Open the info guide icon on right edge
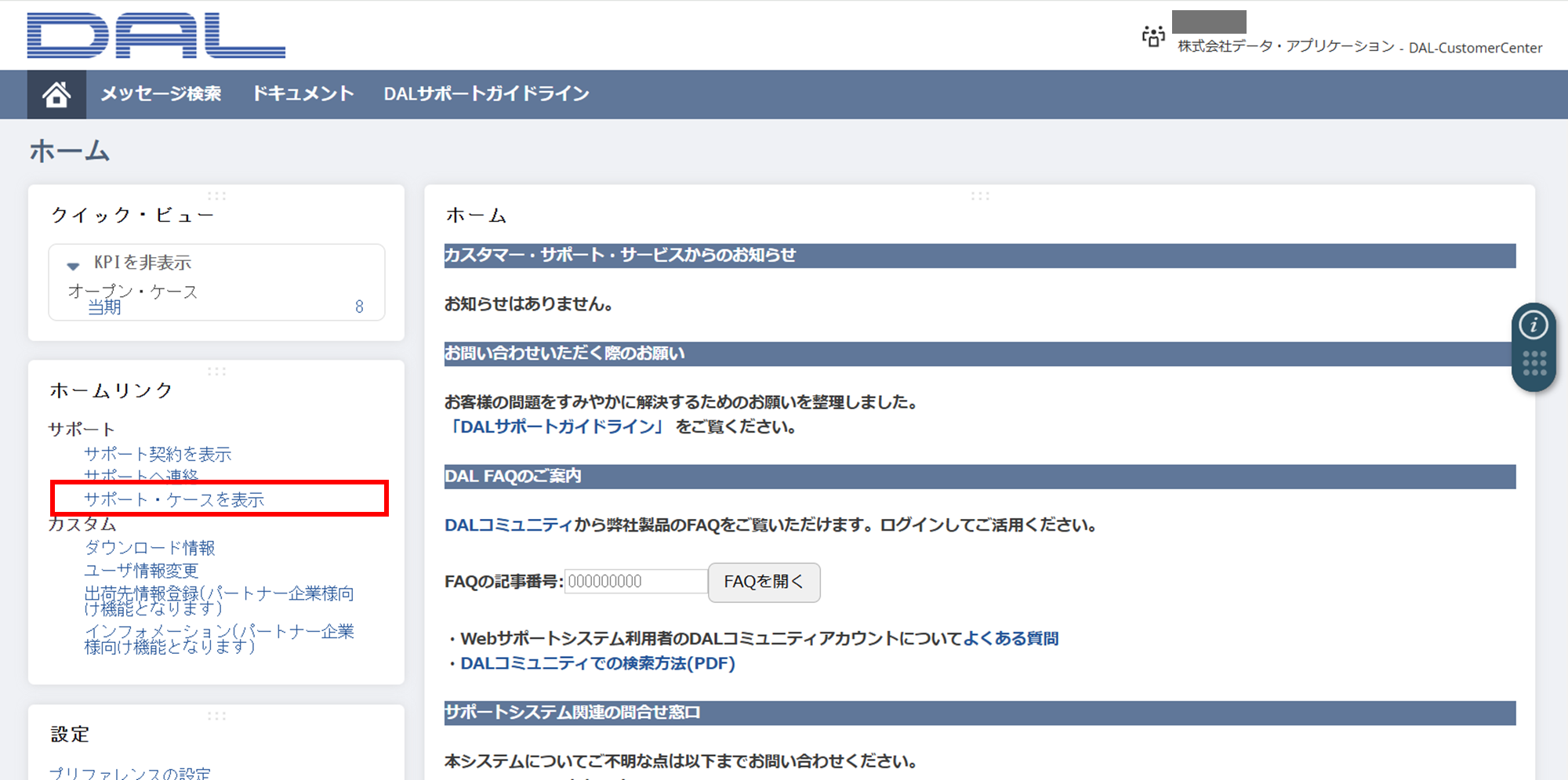Screen dimensions: 1568x780 [1534, 325]
